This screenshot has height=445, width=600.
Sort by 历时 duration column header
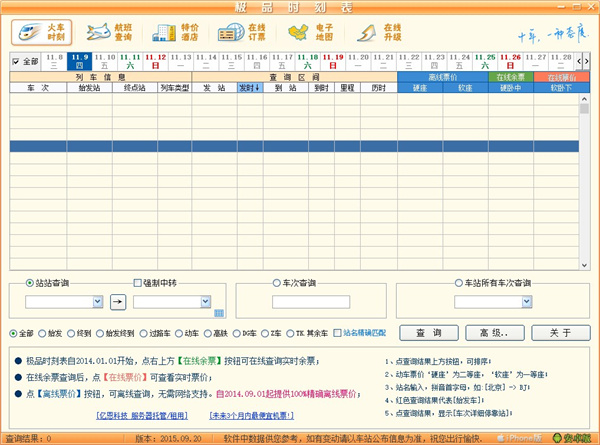tap(378, 88)
